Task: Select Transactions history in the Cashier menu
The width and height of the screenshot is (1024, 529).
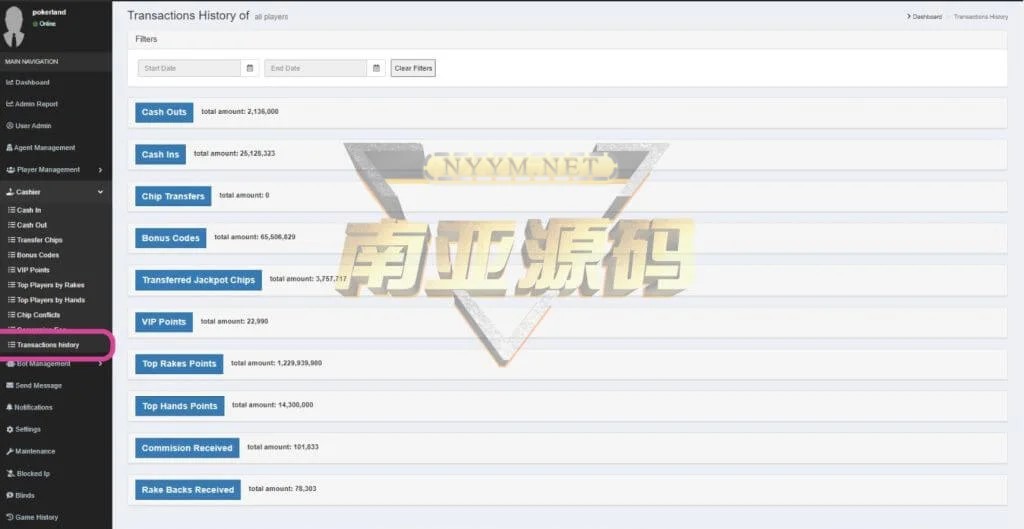Action: click(x=48, y=345)
